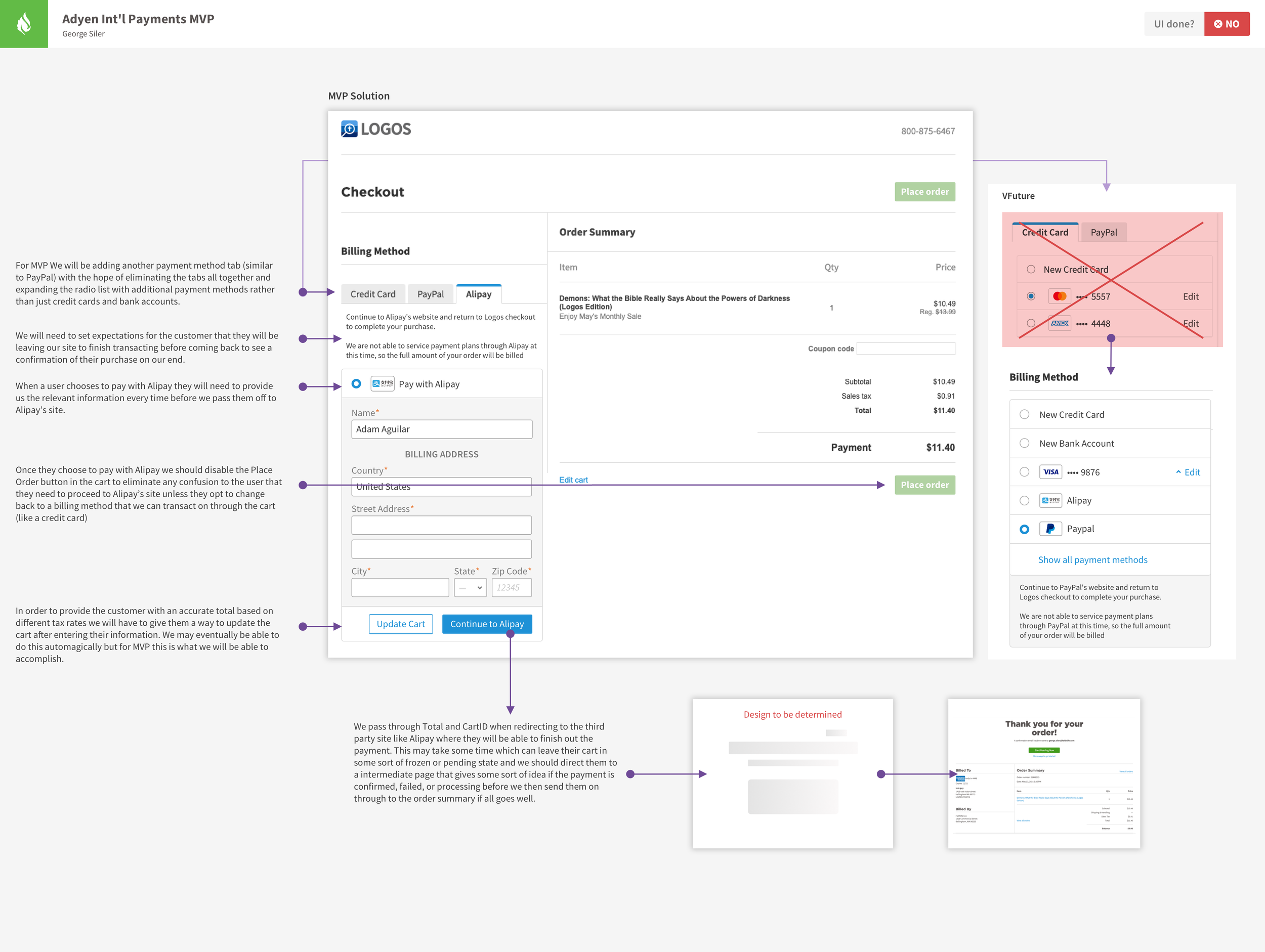Click the red NO status badge
1265x952 pixels.
(1226, 23)
